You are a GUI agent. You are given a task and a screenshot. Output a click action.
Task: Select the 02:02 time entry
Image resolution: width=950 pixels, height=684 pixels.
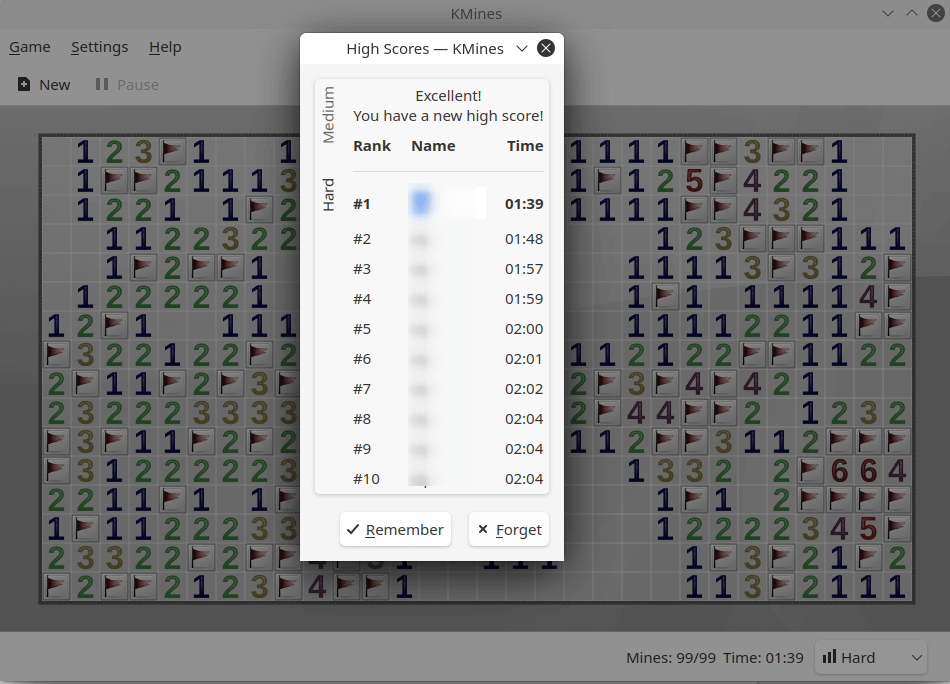524,389
